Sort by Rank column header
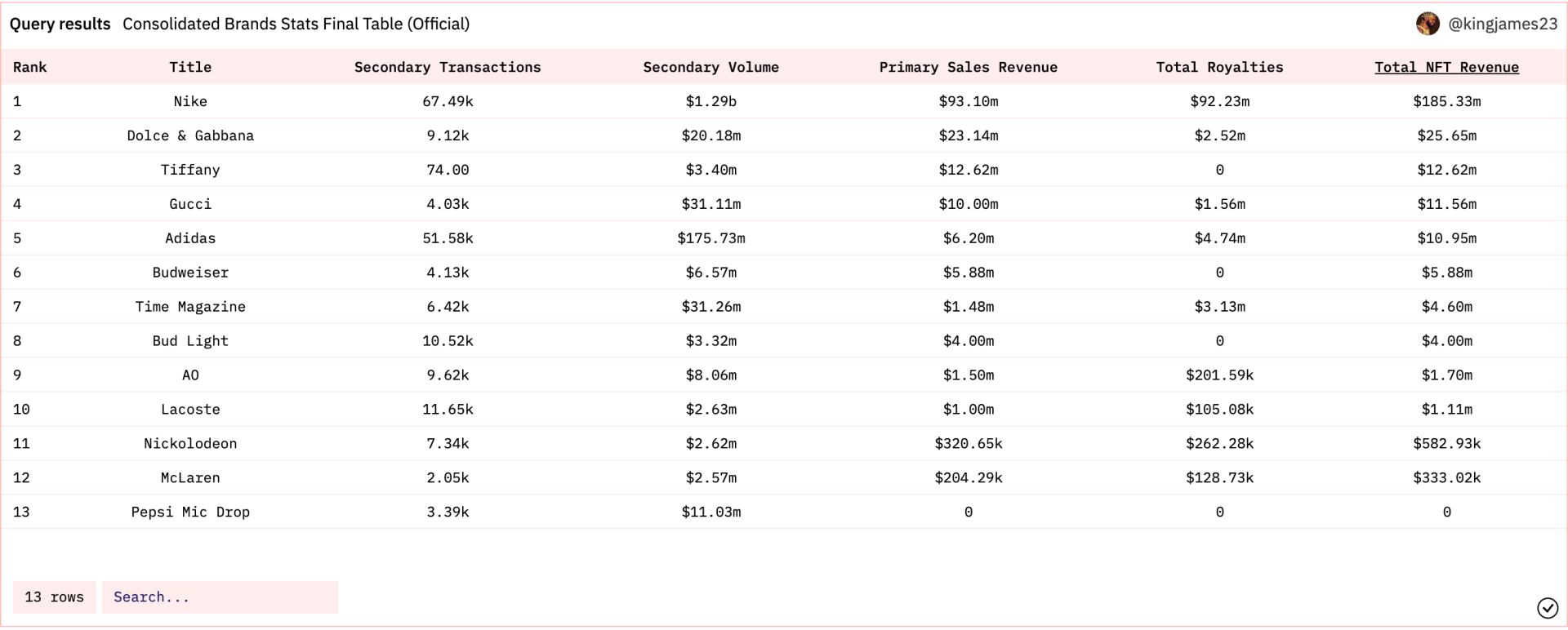Screen dimensions: 1568x630 [30, 67]
